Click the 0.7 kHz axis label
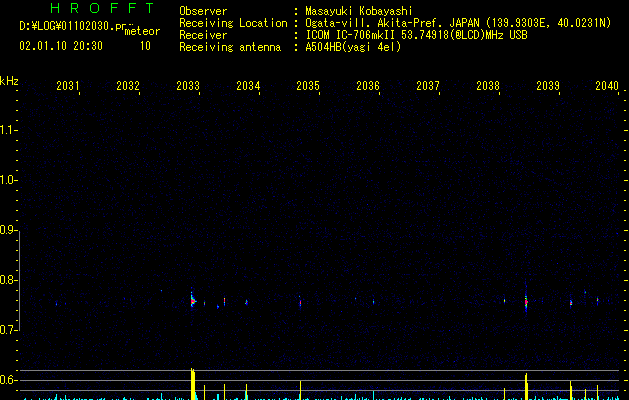 9,330
